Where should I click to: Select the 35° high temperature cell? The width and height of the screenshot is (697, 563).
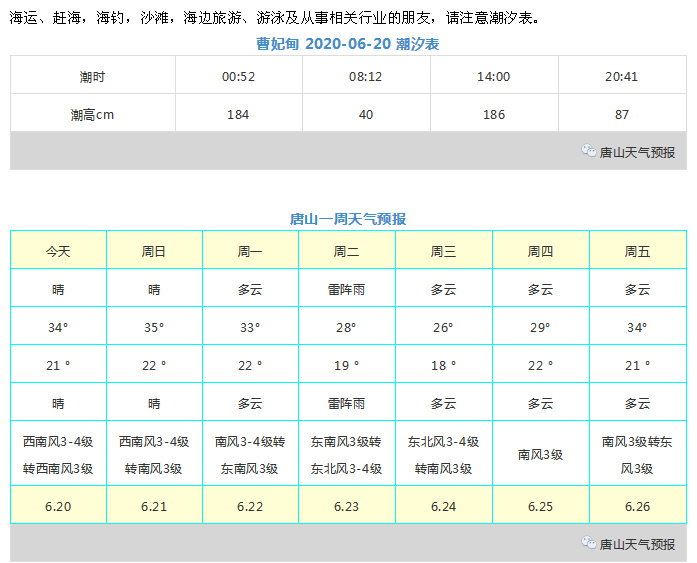[x=154, y=328]
